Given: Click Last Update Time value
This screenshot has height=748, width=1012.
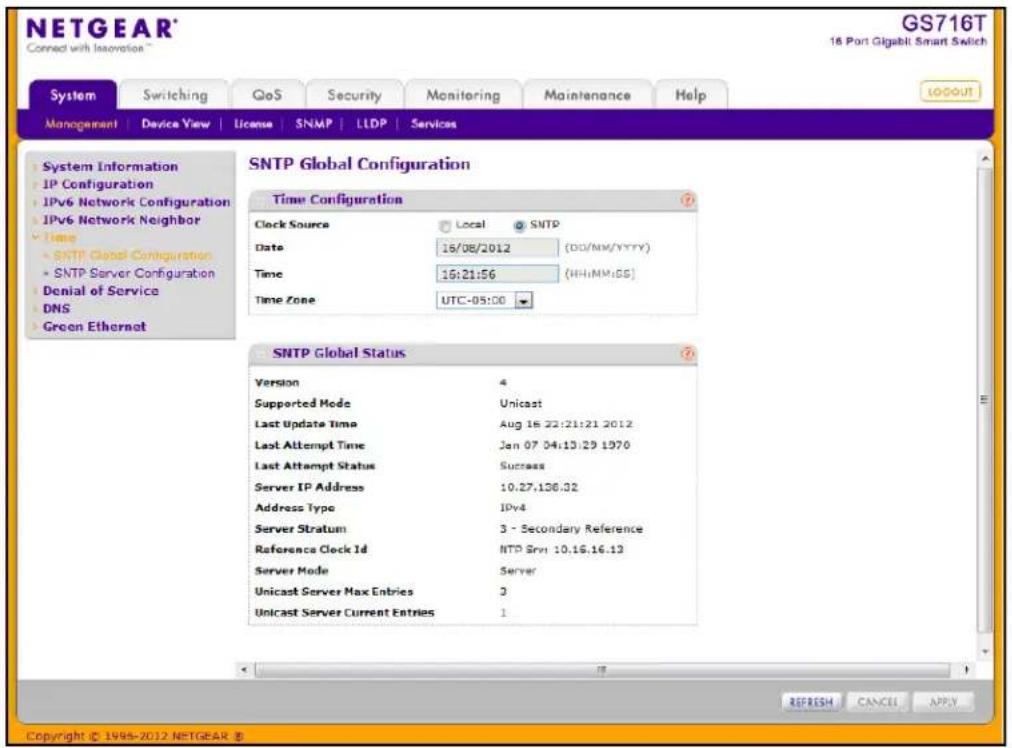Looking at the screenshot, I should tap(566, 424).
